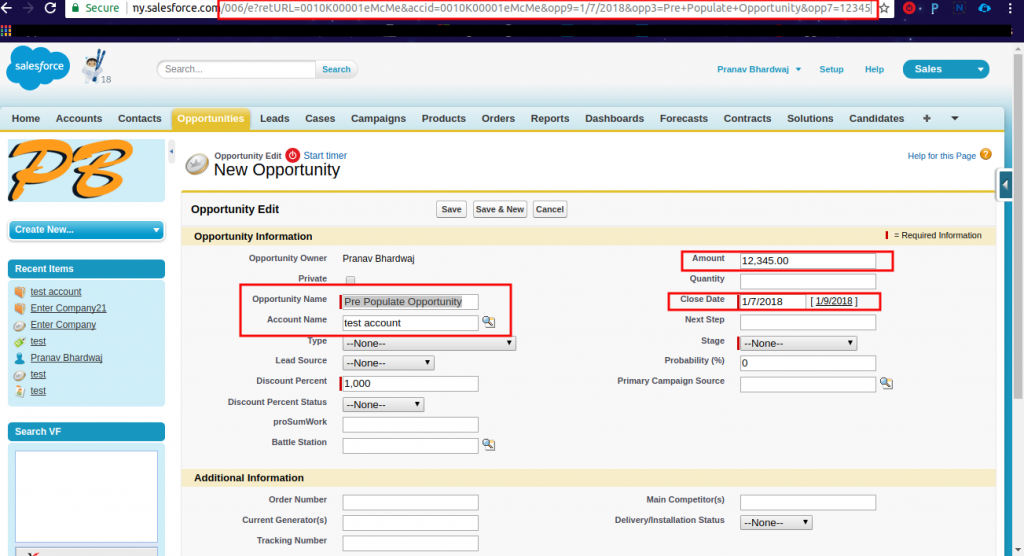Image resolution: width=1024 pixels, height=556 pixels.
Task: Open the Pranav Bhardwaj user menu
Action: (x=759, y=69)
